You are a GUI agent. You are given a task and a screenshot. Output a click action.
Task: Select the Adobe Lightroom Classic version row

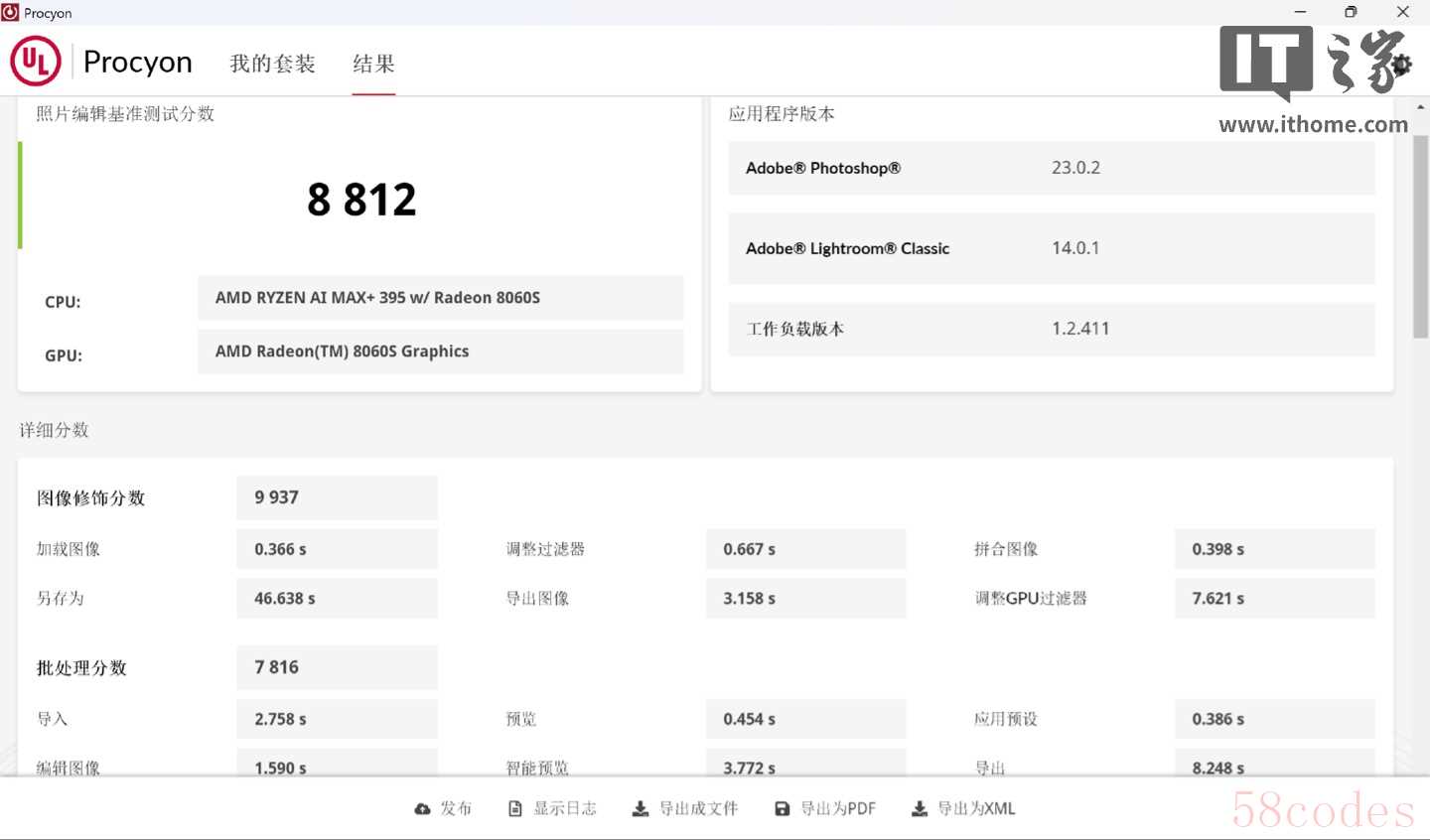click(x=1051, y=248)
